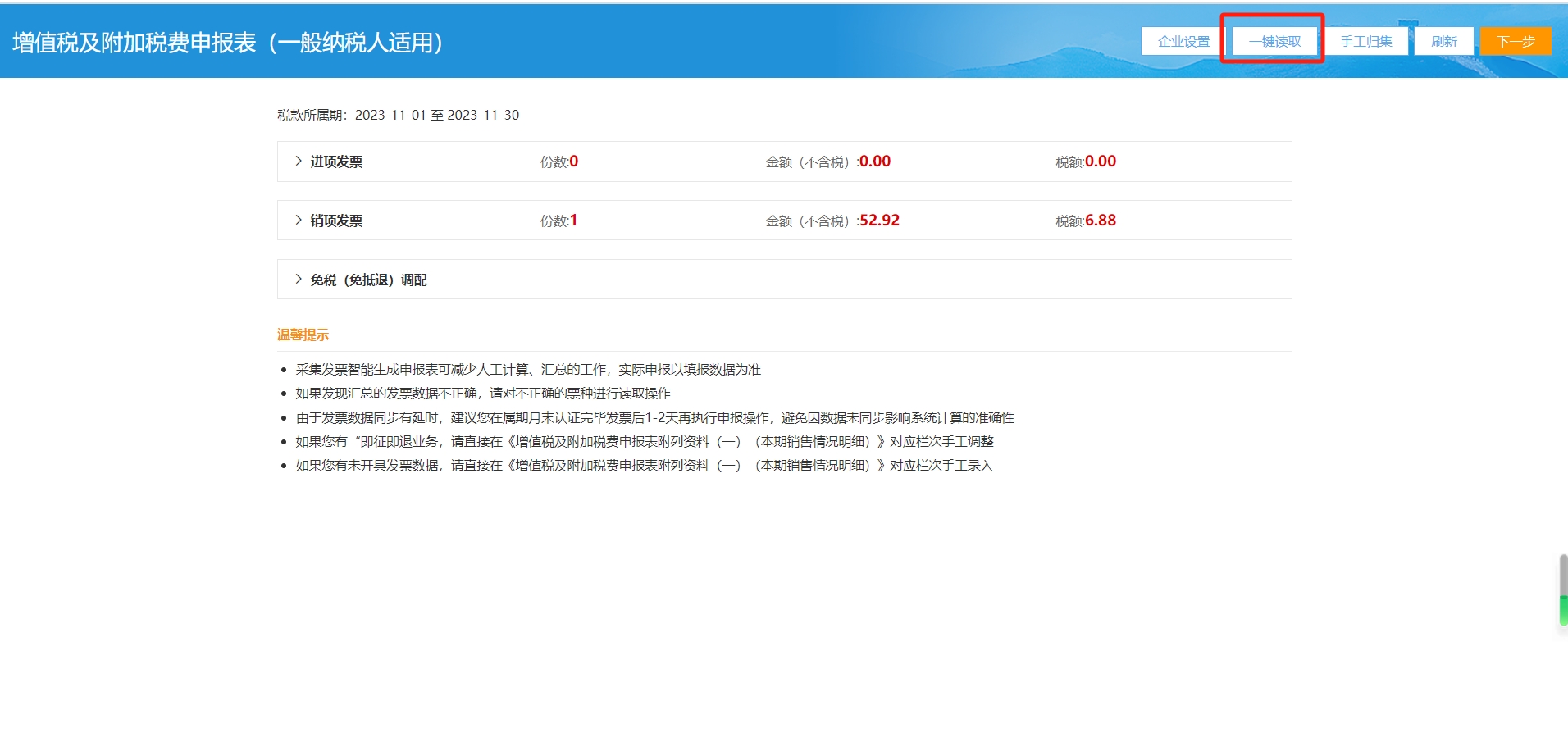The width and height of the screenshot is (1568, 751).
Task: Select 进项发票 invoice count value 0
Action: coord(574,162)
